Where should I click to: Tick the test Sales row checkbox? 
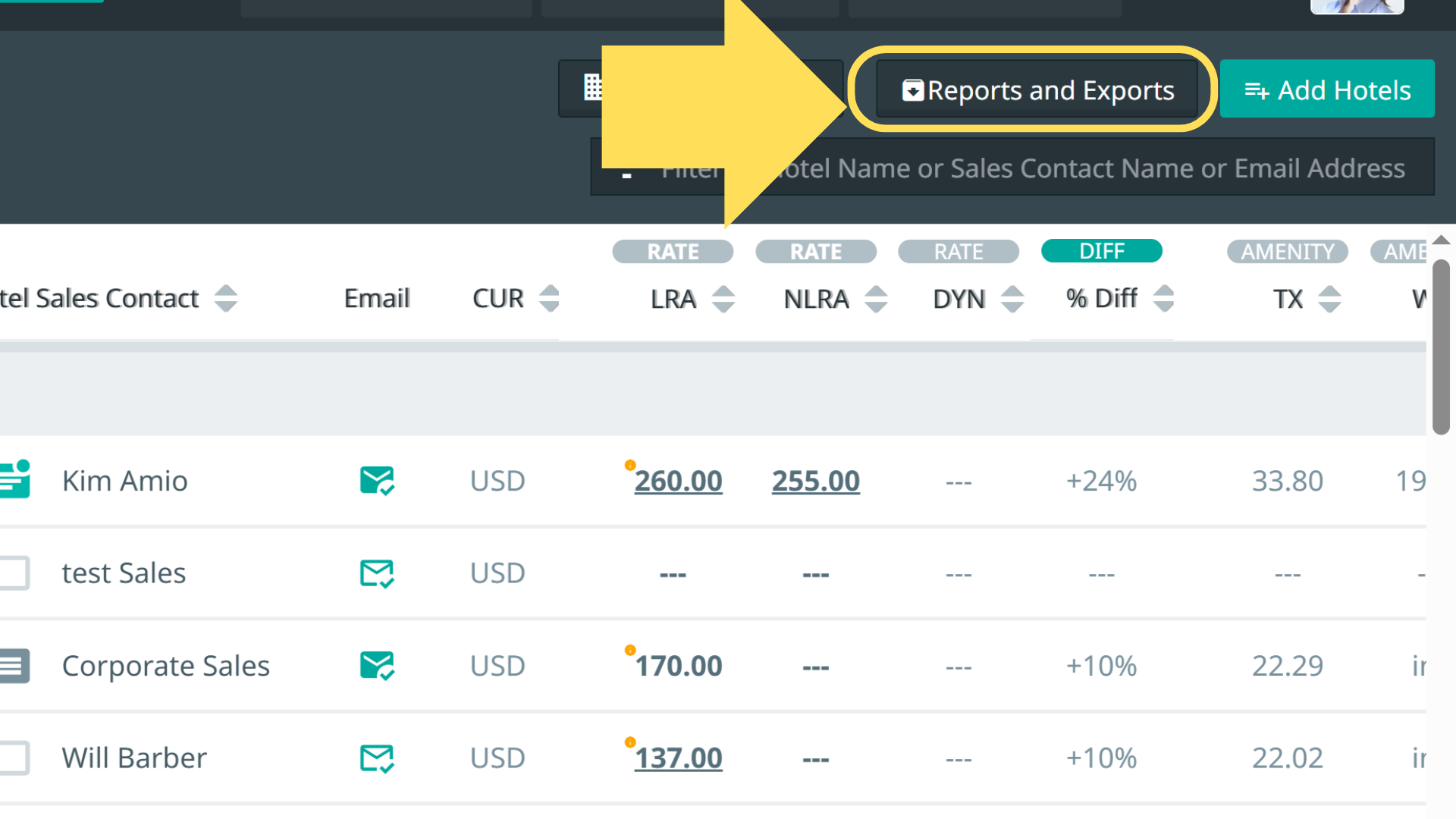click(x=14, y=573)
